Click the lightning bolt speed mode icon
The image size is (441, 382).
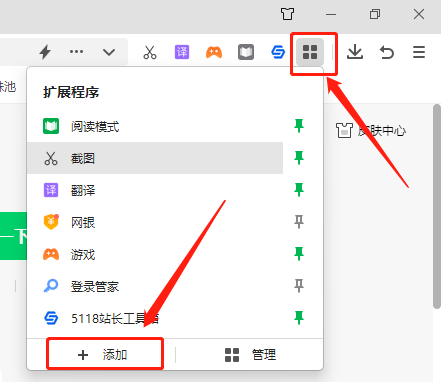click(x=45, y=52)
